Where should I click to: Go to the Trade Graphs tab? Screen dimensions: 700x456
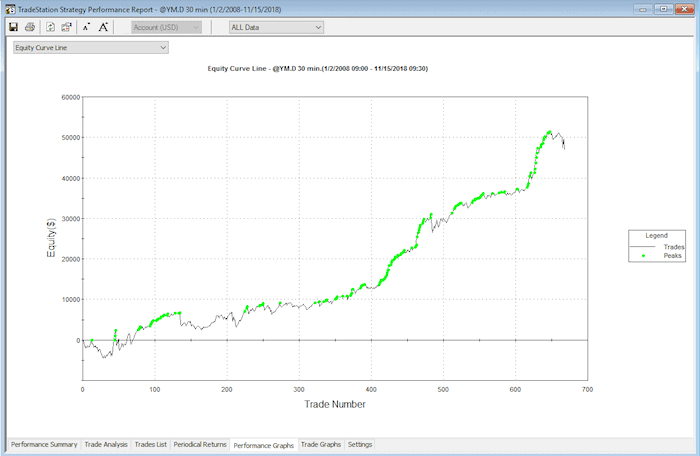click(x=321, y=444)
